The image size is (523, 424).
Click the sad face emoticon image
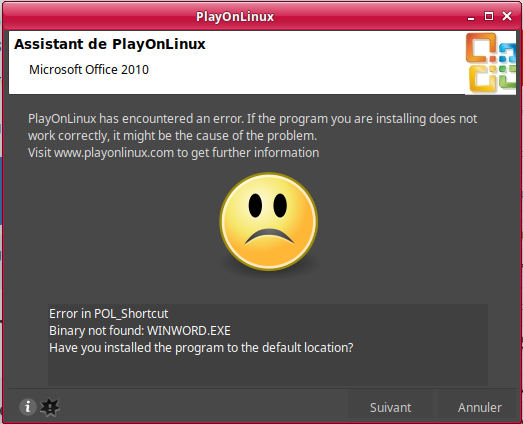[269, 222]
